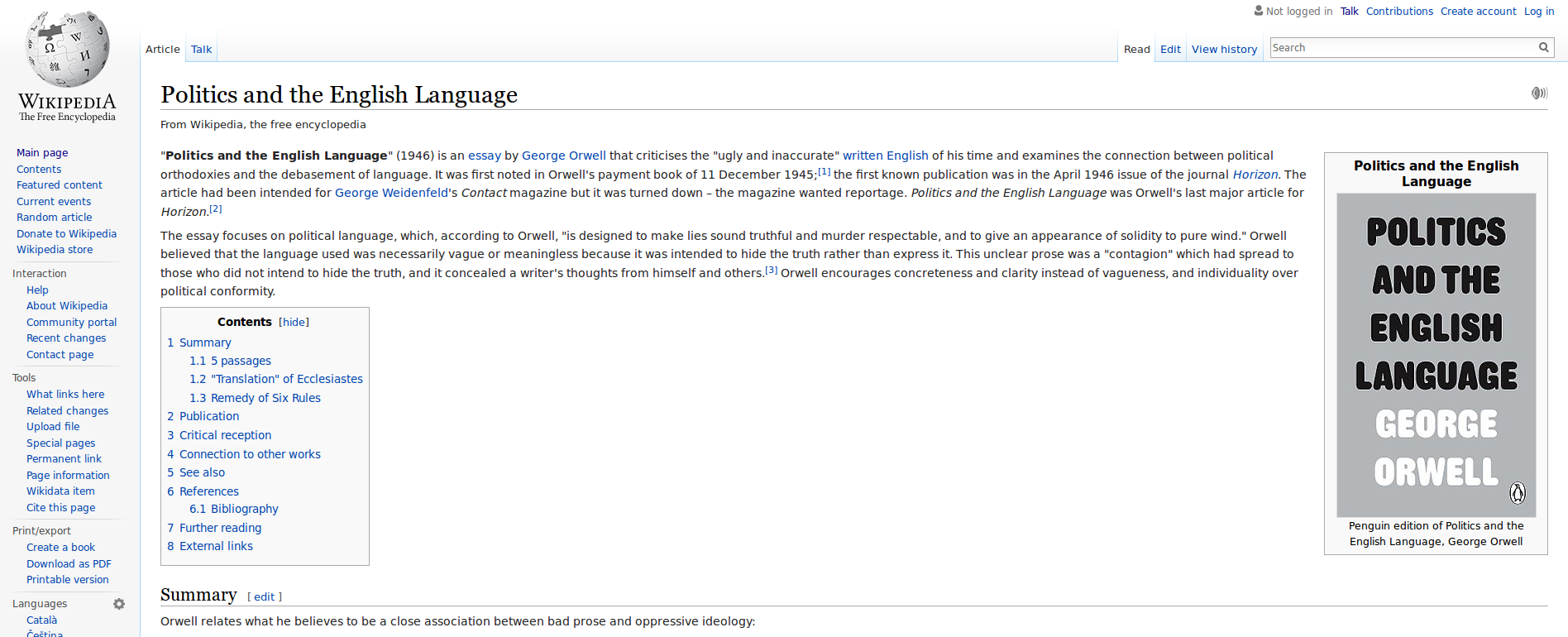Open the written English link
Viewport: 1568px width, 637px height.
(x=886, y=156)
